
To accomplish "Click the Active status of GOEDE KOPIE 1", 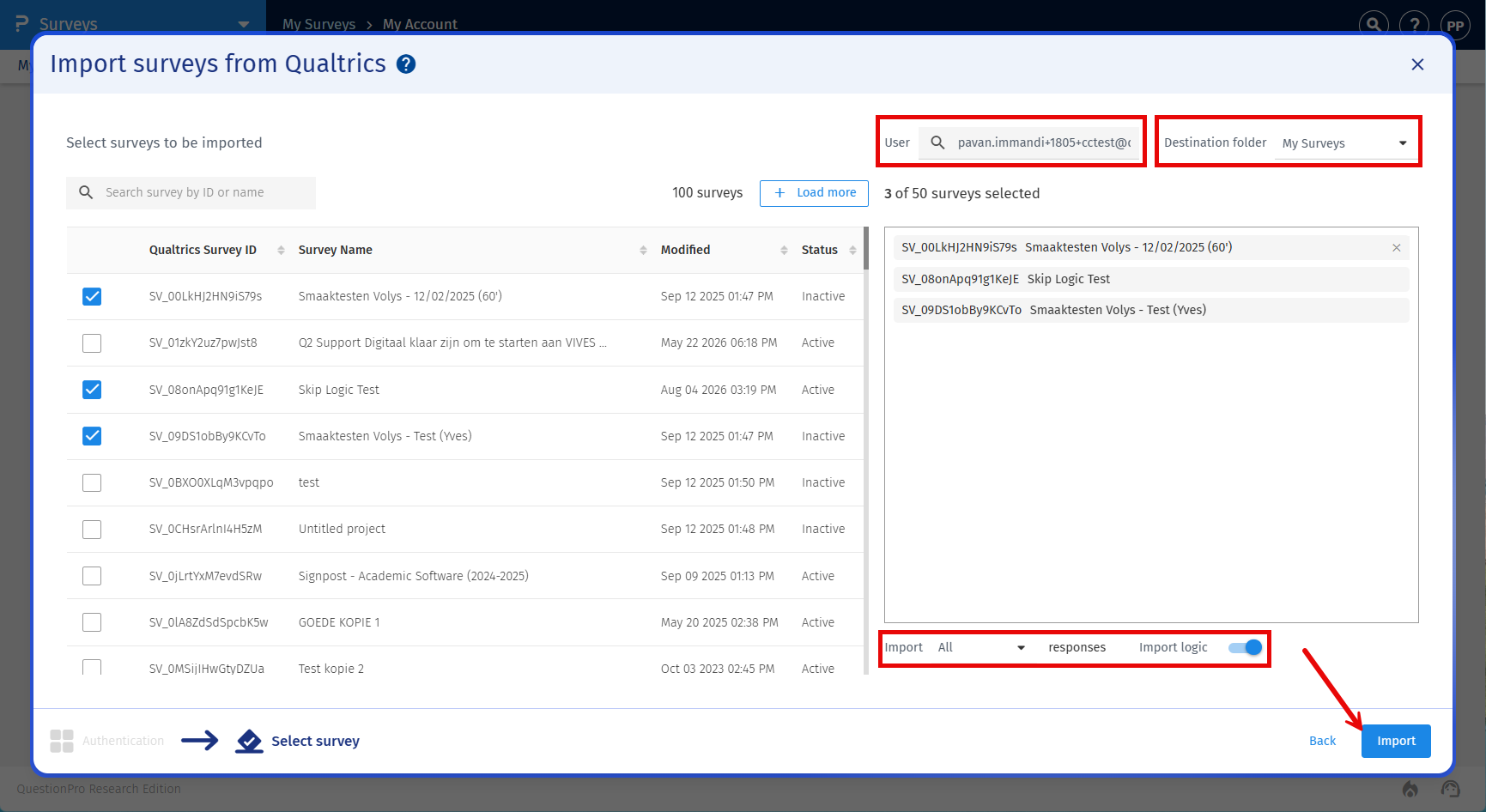I will [x=818, y=622].
